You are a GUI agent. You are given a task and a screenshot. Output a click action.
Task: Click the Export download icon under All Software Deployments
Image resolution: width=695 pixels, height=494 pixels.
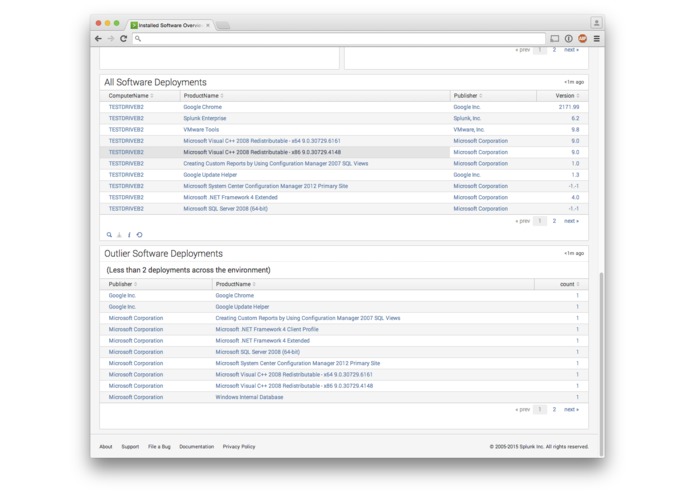click(x=119, y=235)
